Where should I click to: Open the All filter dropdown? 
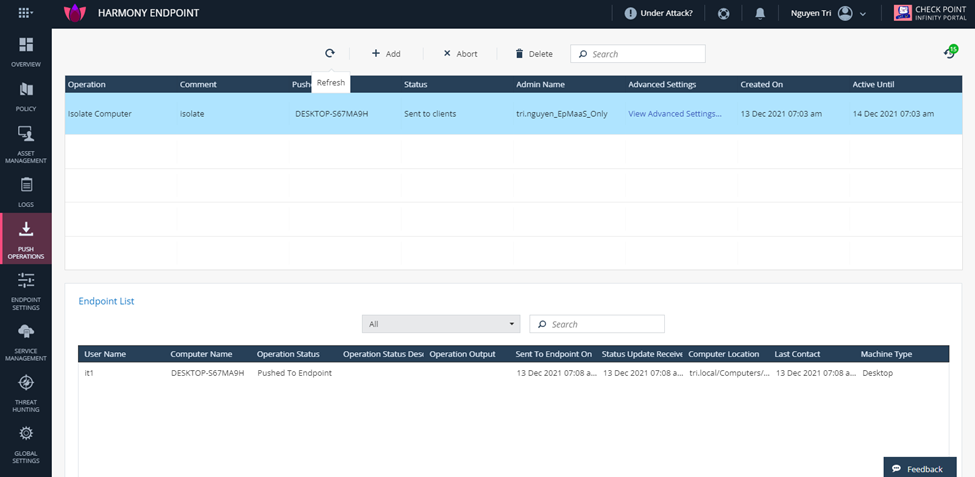[x=441, y=324]
